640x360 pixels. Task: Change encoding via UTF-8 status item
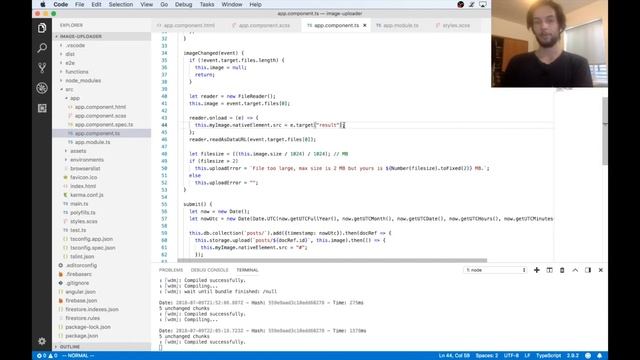coord(511,356)
